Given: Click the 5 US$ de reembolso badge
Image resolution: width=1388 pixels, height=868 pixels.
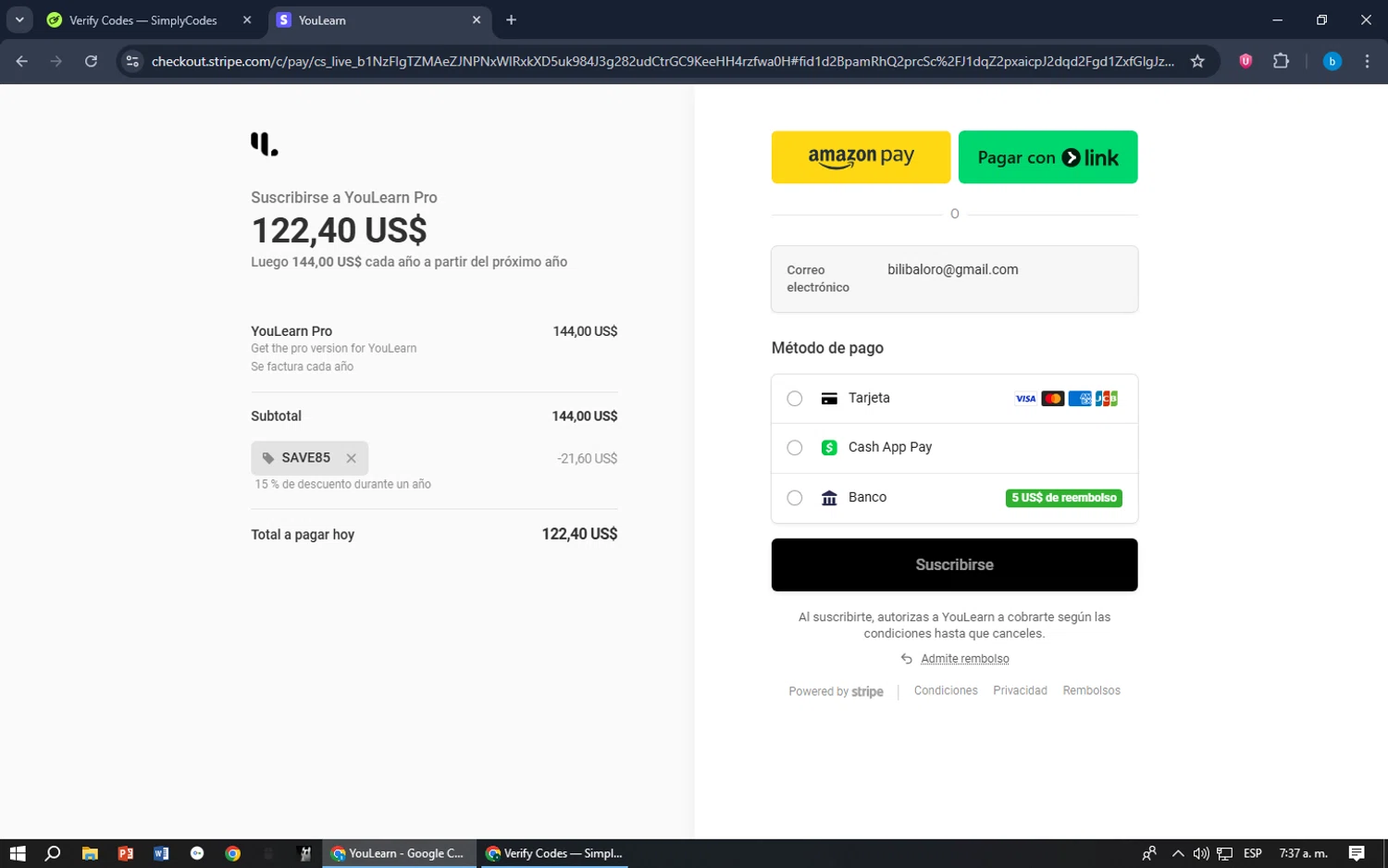Looking at the screenshot, I should coord(1063,498).
